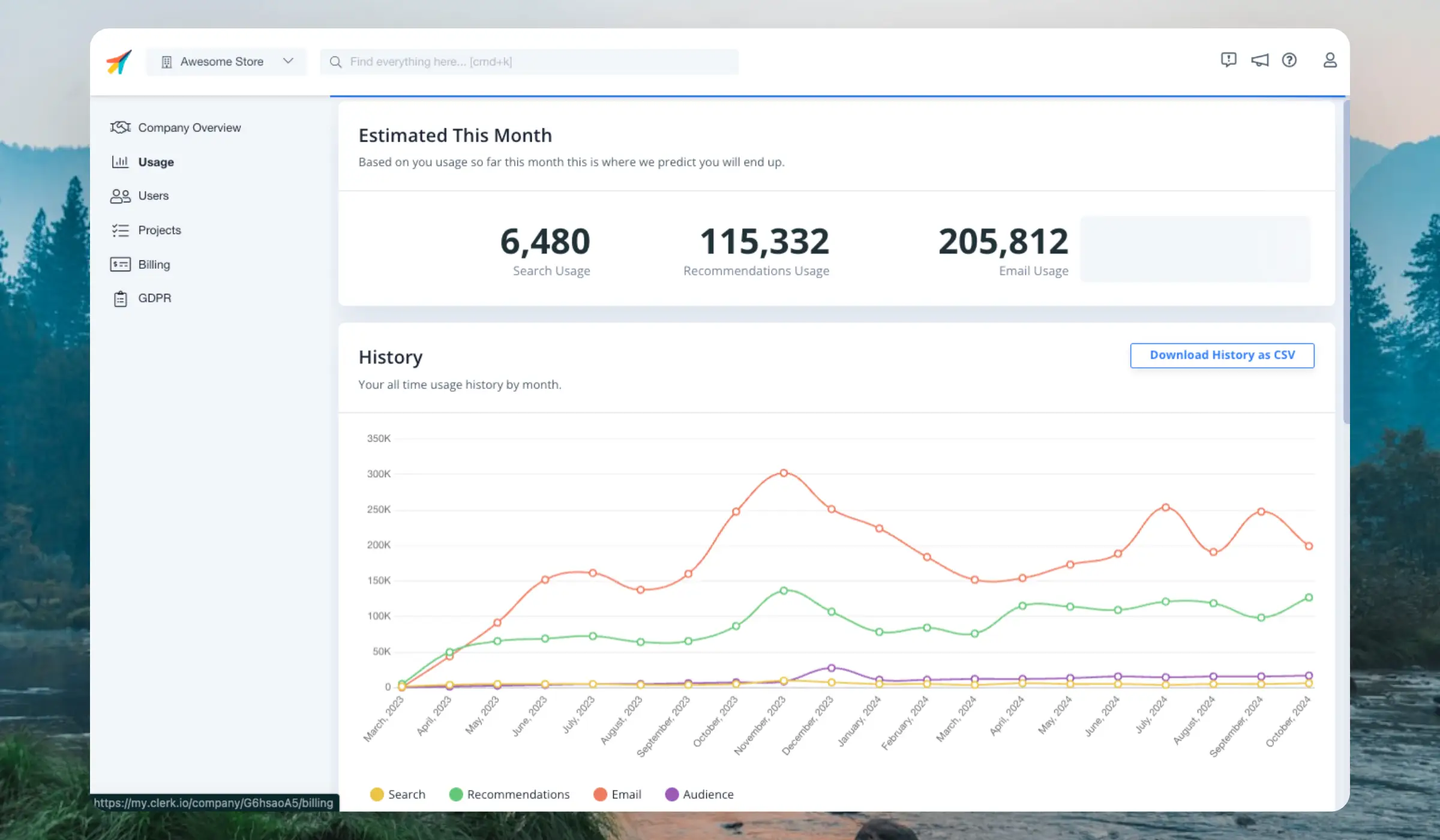Screen dimensions: 1440x840
Task: Click the Projects checklist icon
Action: tap(120, 230)
